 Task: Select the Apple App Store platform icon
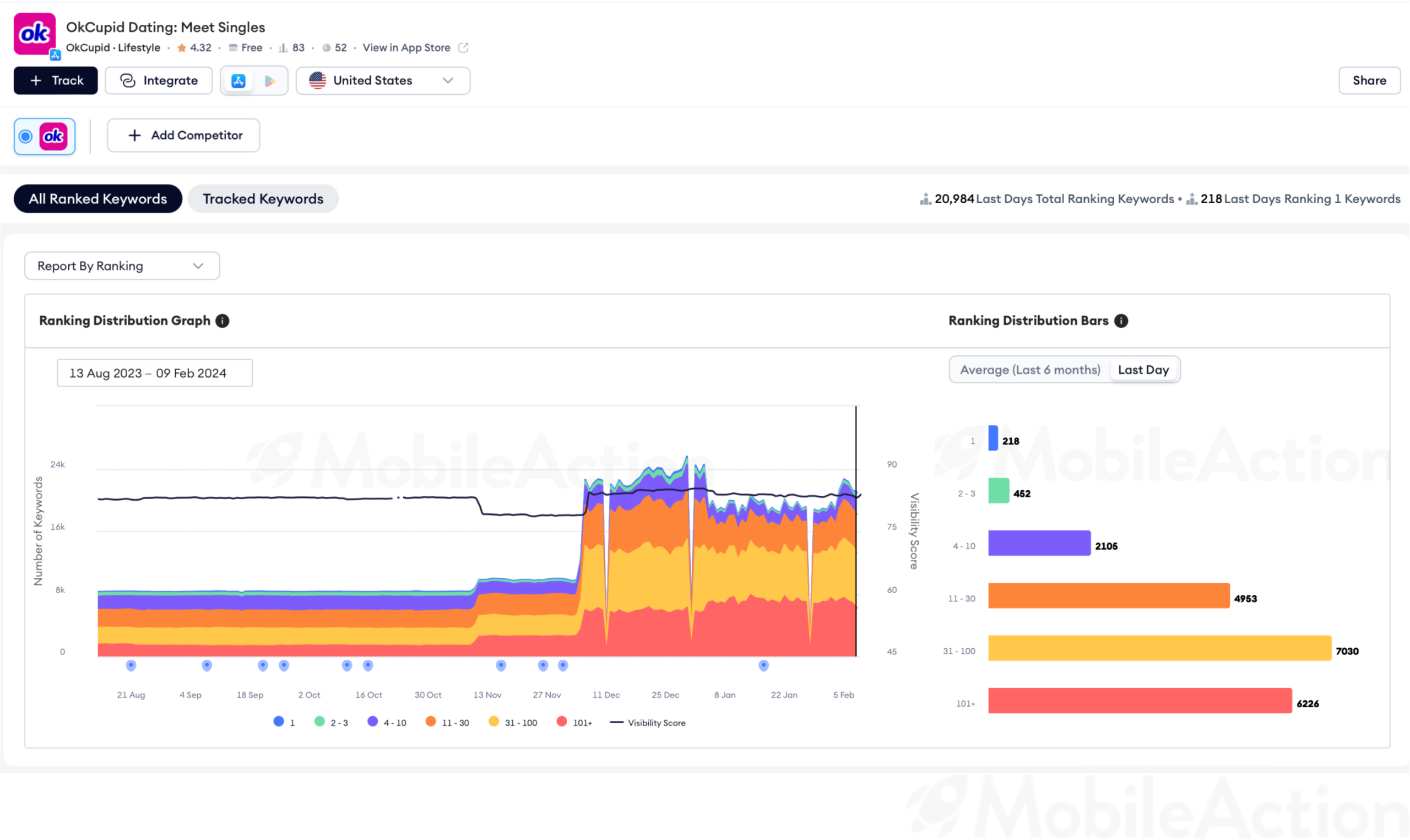[x=238, y=81]
